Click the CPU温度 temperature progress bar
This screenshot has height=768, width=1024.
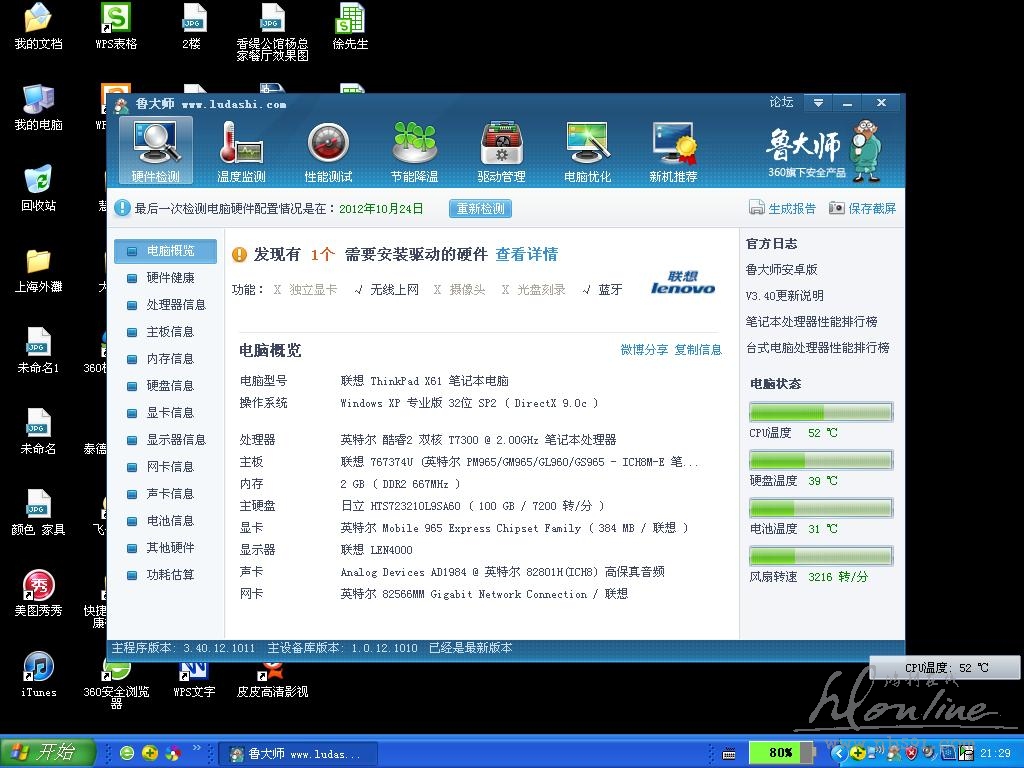[820, 413]
